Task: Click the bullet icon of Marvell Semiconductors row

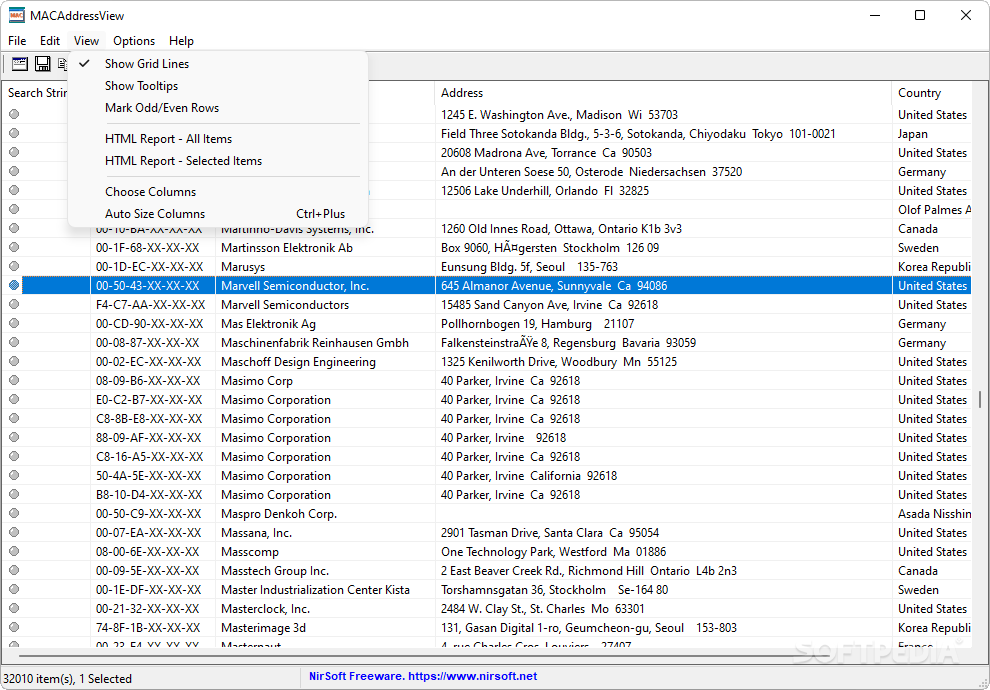Action: coord(14,304)
